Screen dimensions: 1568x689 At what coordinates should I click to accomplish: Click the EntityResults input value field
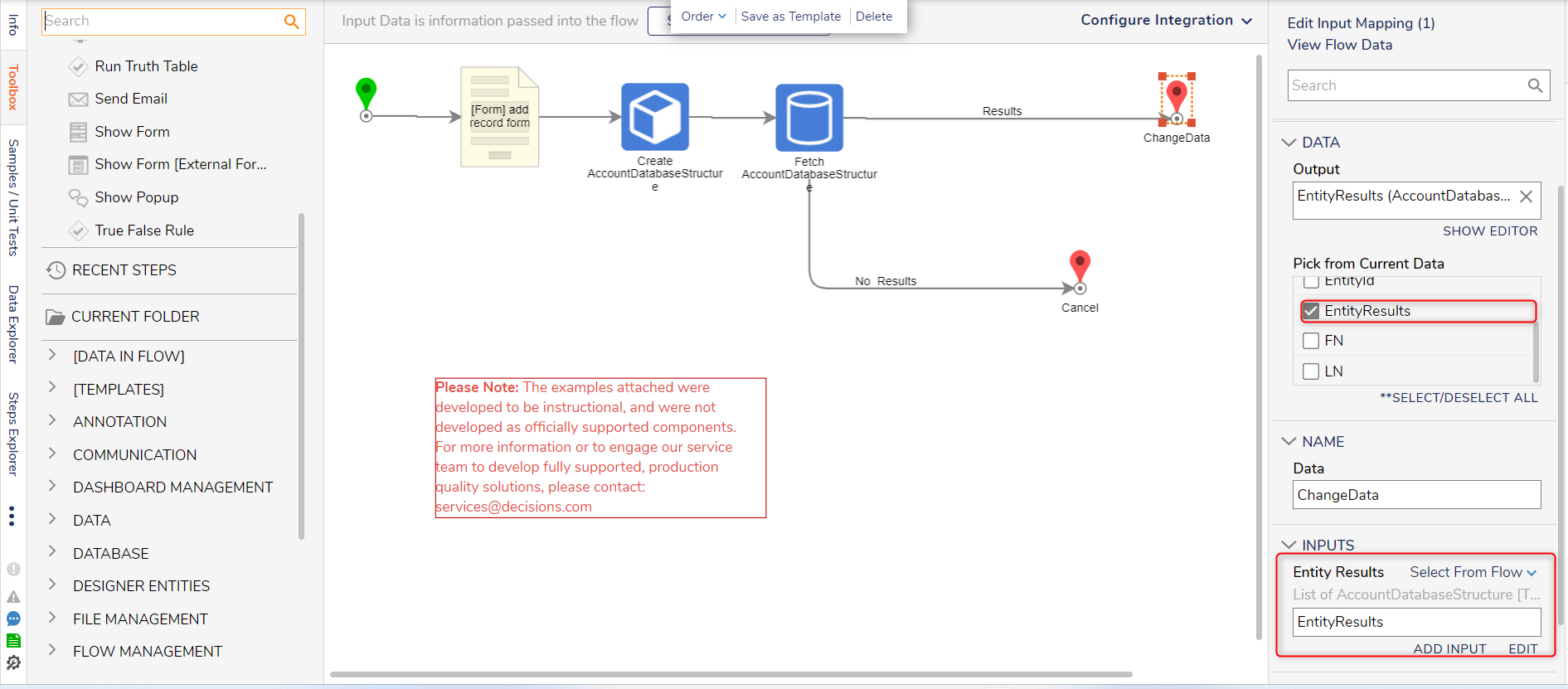click(1416, 622)
